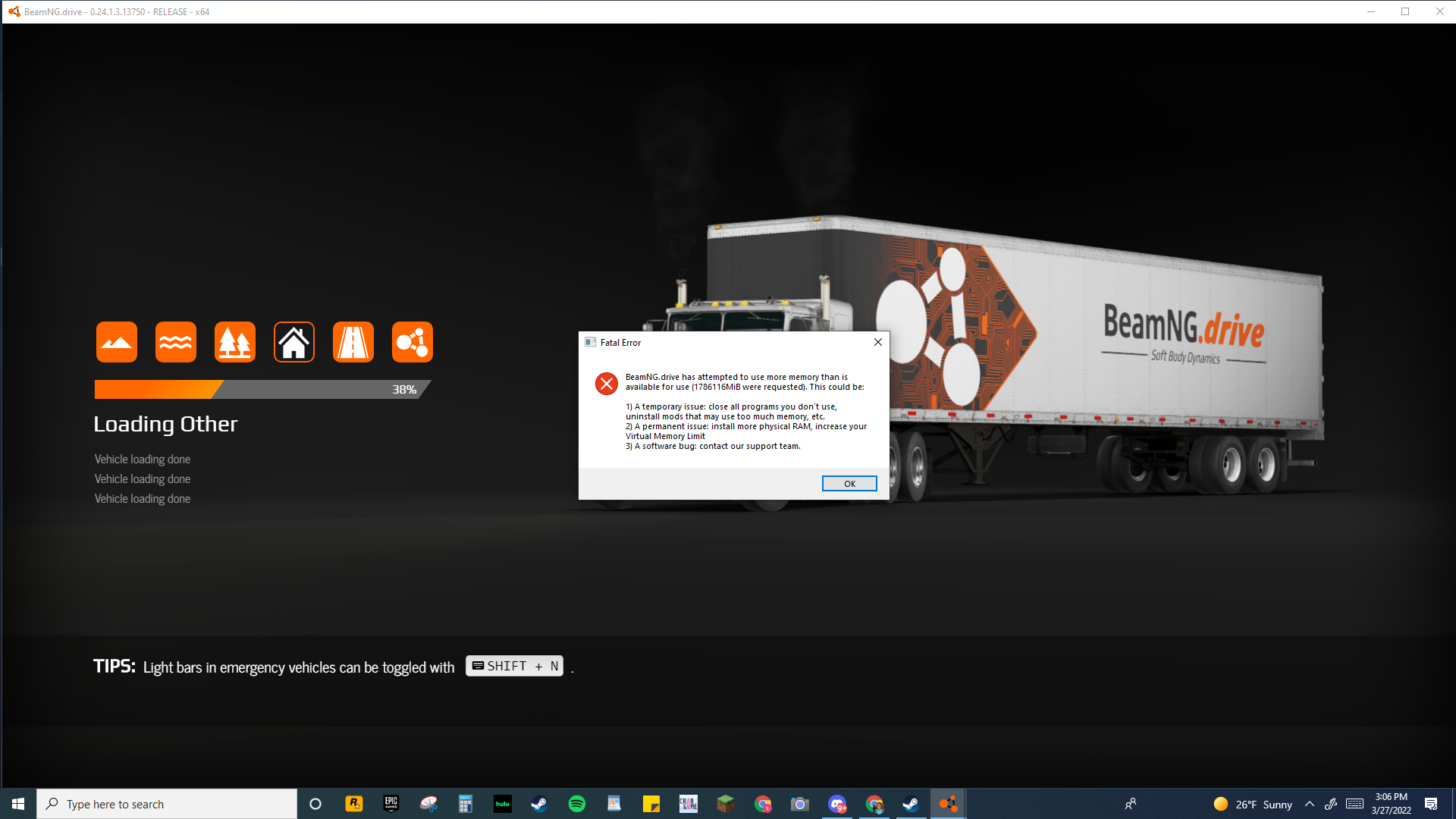The width and height of the screenshot is (1456, 819).
Task: Expand hidden system tray icons chevron
Action: [1310, 804]
